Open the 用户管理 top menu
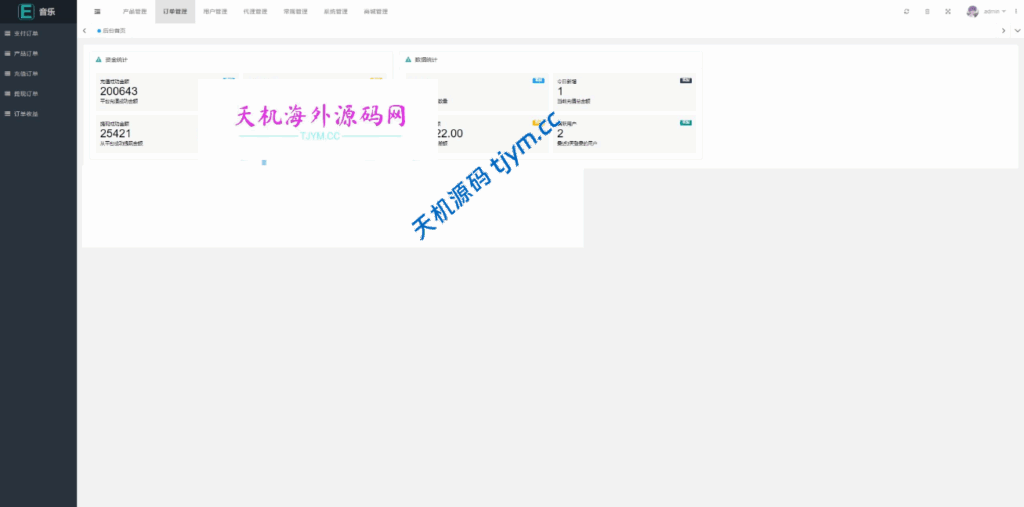Image resolution: width=1024 pixels, height=507 pixels. point(215,11)
